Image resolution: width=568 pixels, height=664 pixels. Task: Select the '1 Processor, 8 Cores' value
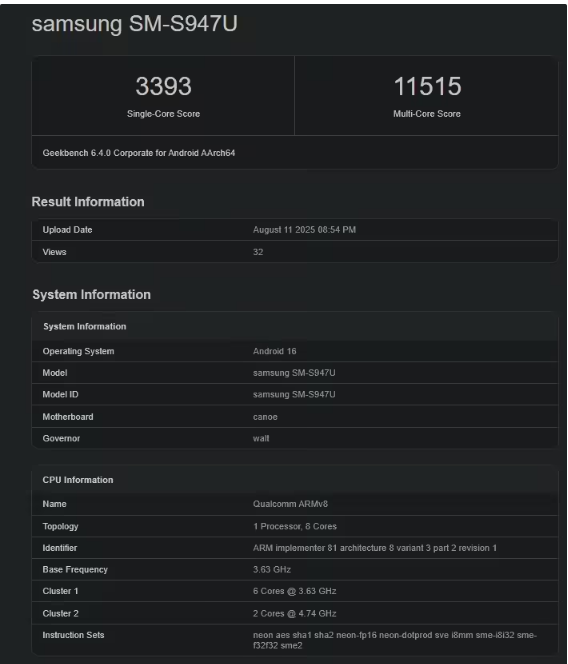pyautogui.click(x=295, y=527)
